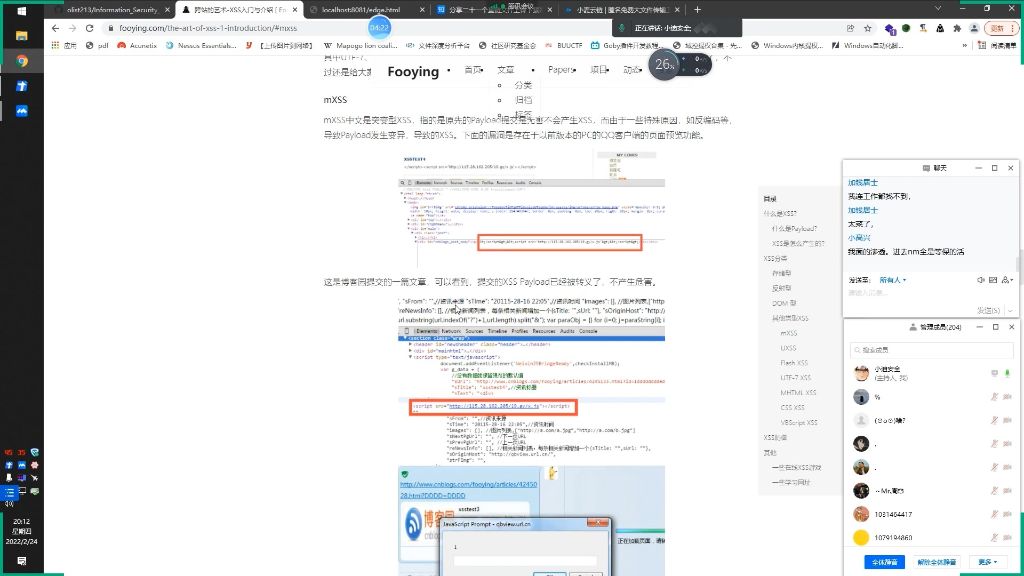
Task: Open the Chrome profile avatar
Action: point(974,28)
